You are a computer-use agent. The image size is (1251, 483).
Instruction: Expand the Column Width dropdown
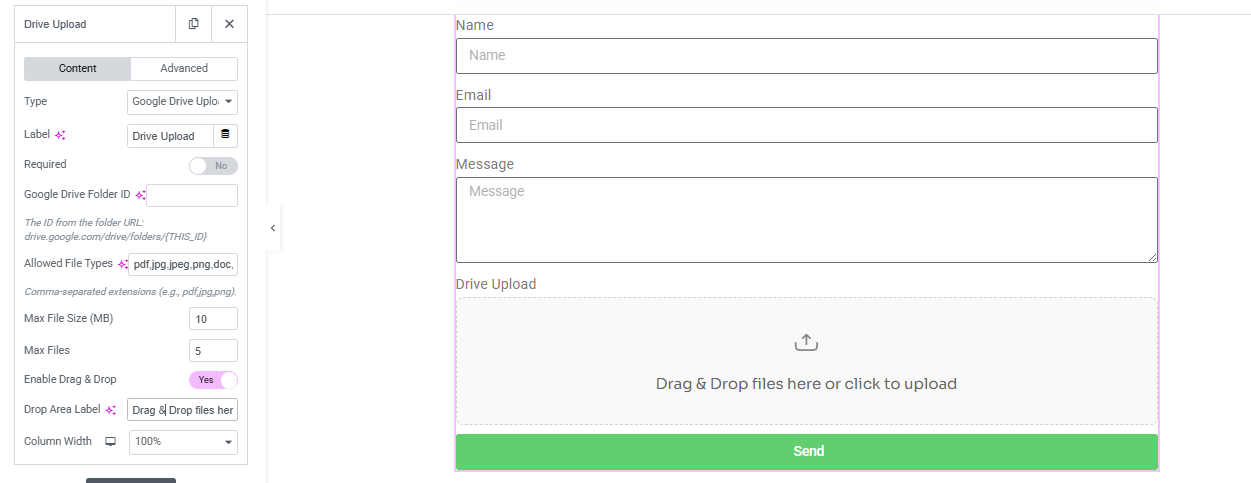(x=183, y=442)
